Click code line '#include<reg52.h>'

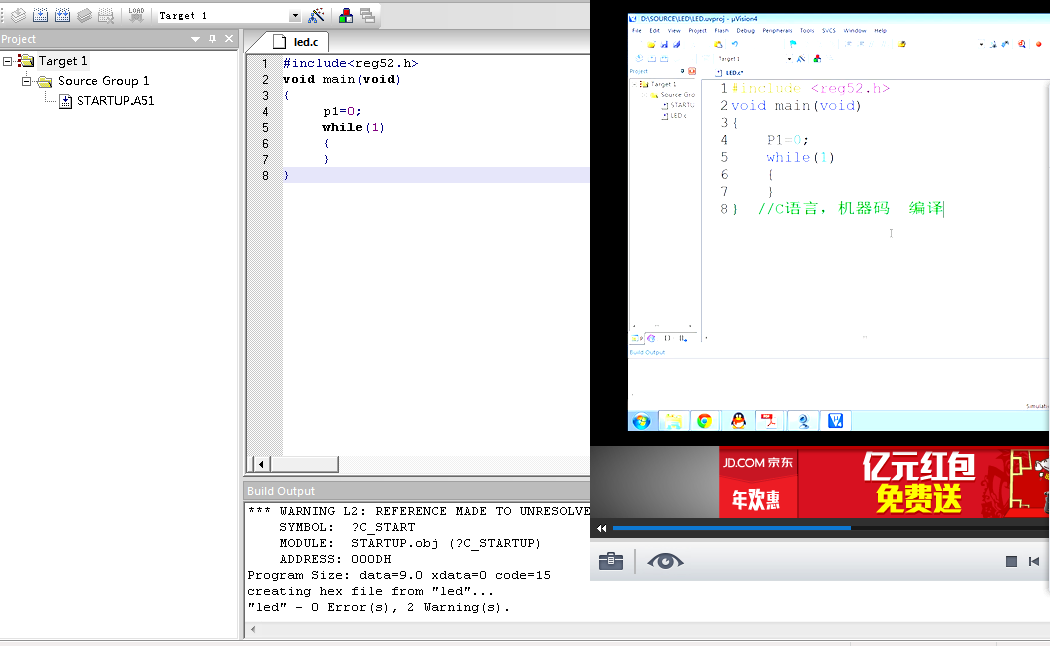350,63
